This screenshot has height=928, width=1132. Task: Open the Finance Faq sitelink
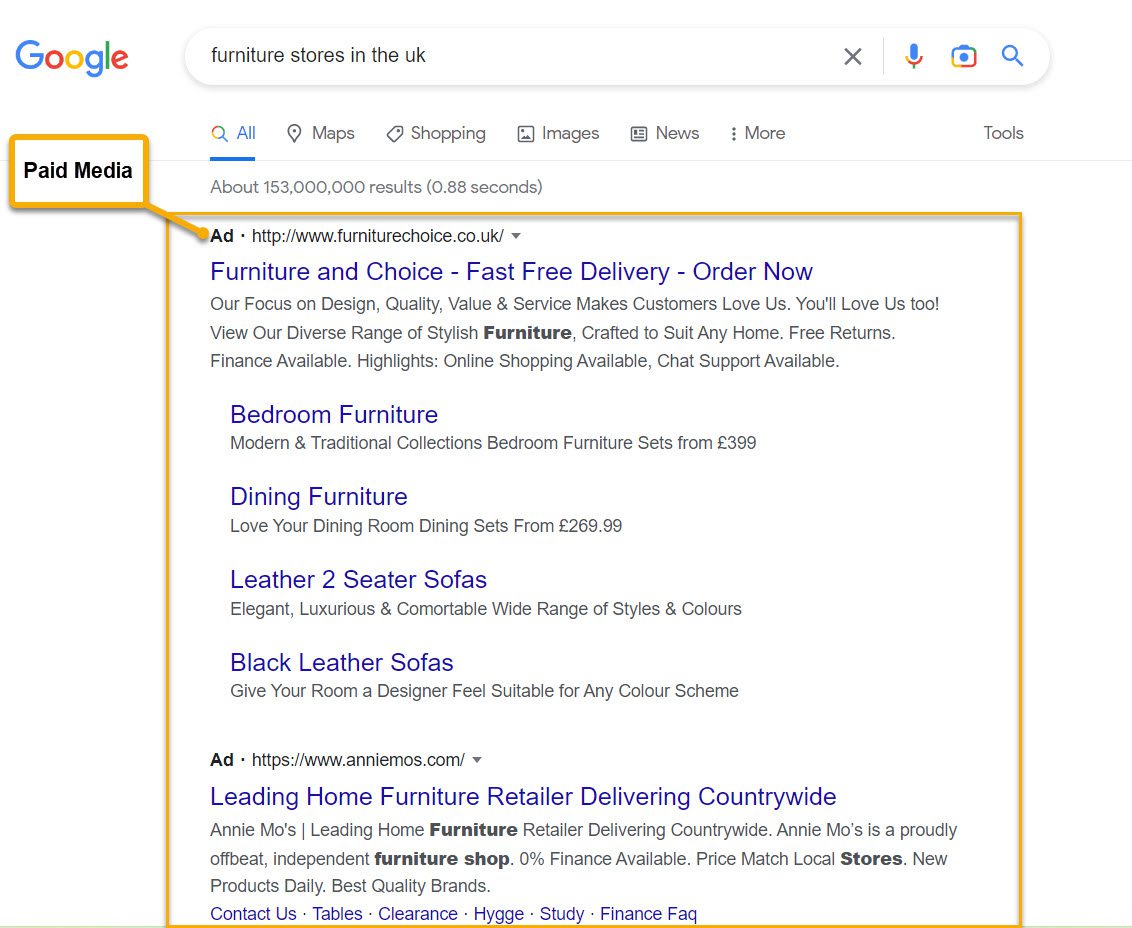(x=648, y=914)
